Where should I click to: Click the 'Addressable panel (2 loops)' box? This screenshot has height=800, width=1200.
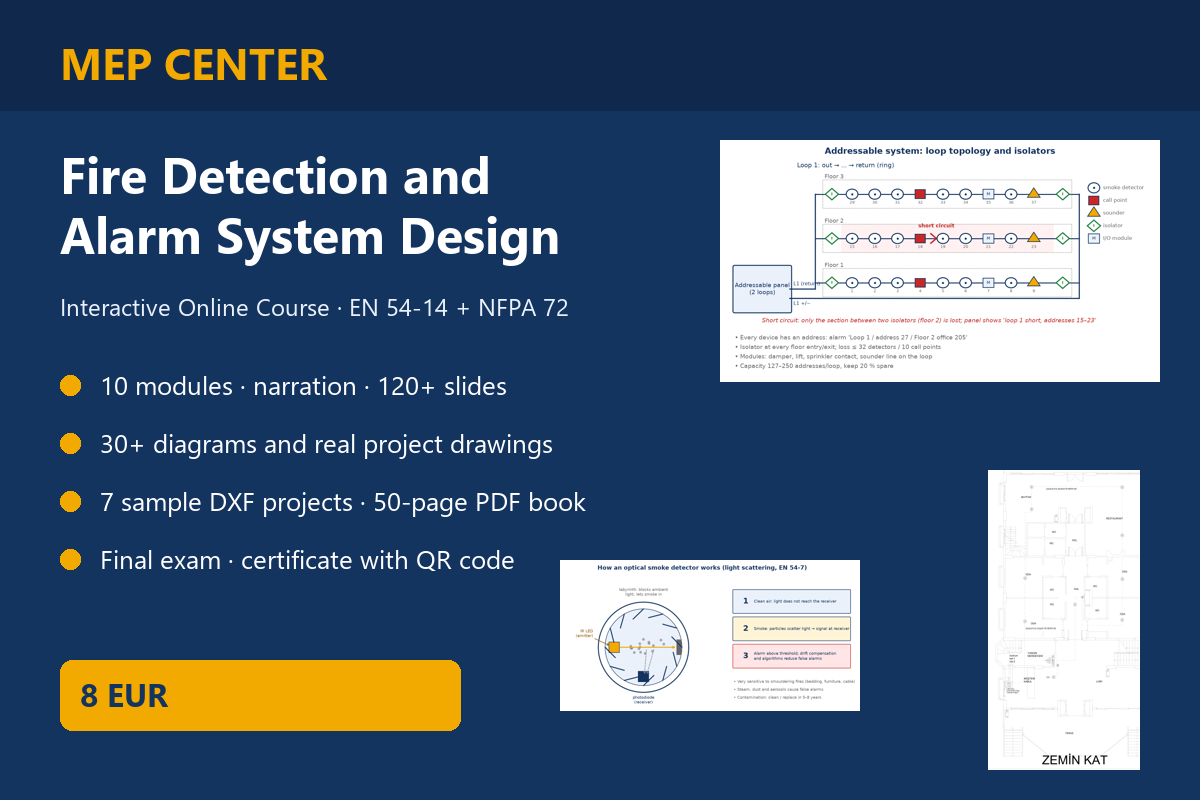762,289
